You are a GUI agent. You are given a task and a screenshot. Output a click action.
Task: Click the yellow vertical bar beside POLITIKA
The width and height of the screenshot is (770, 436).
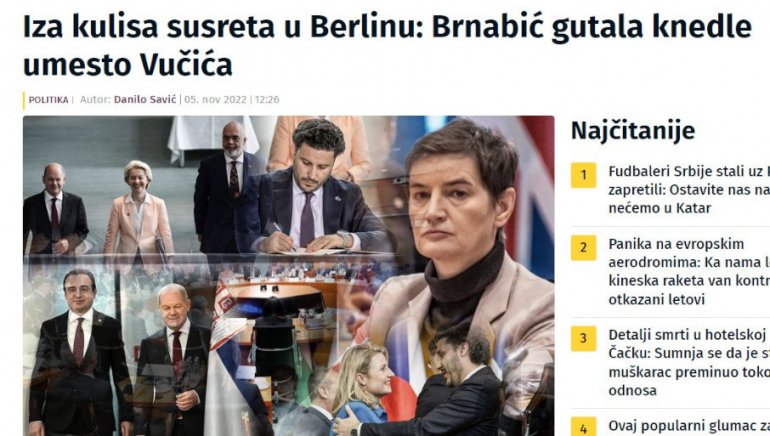pos(24,100)
